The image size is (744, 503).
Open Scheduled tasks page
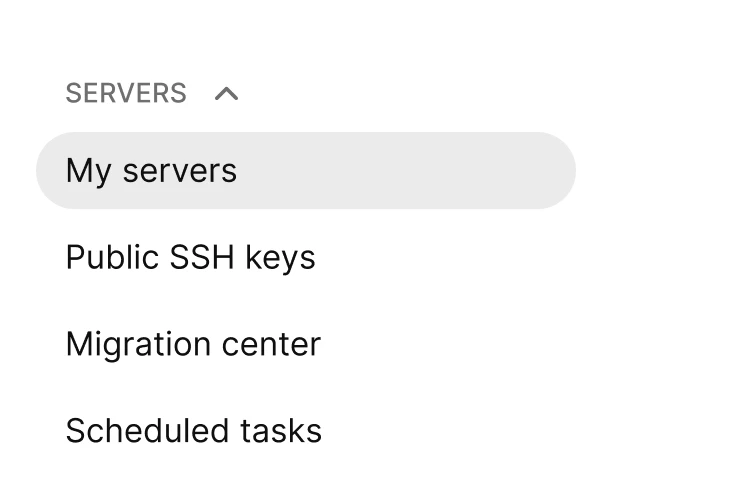[193, 431]
